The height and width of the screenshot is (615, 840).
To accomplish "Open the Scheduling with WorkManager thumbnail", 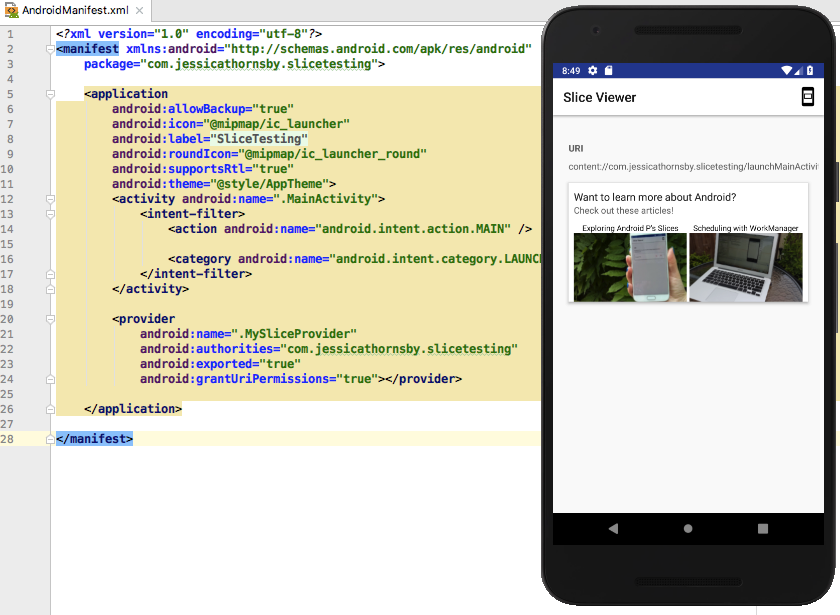I will [x=746, y=266].
